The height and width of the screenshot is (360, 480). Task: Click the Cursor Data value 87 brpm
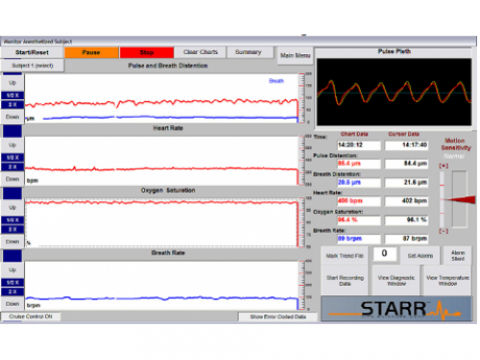[x=406, y=239]
